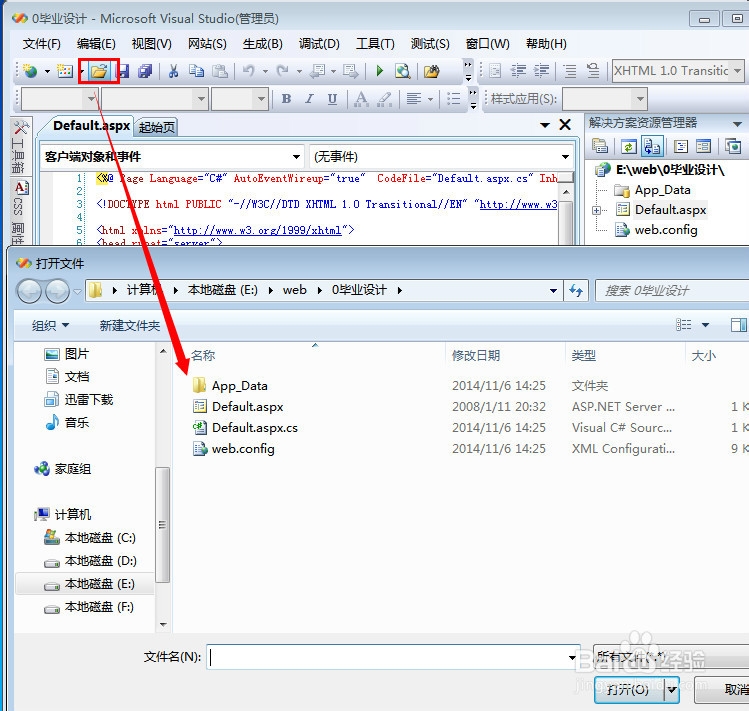Click Nest Related Files icon in Solution Explorer
Viewport: 749px width, 711px height.
click(653, 146)
